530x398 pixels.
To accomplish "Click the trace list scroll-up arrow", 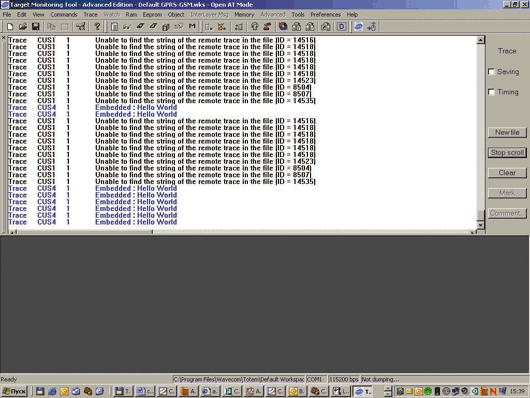I will click(480, 40).
